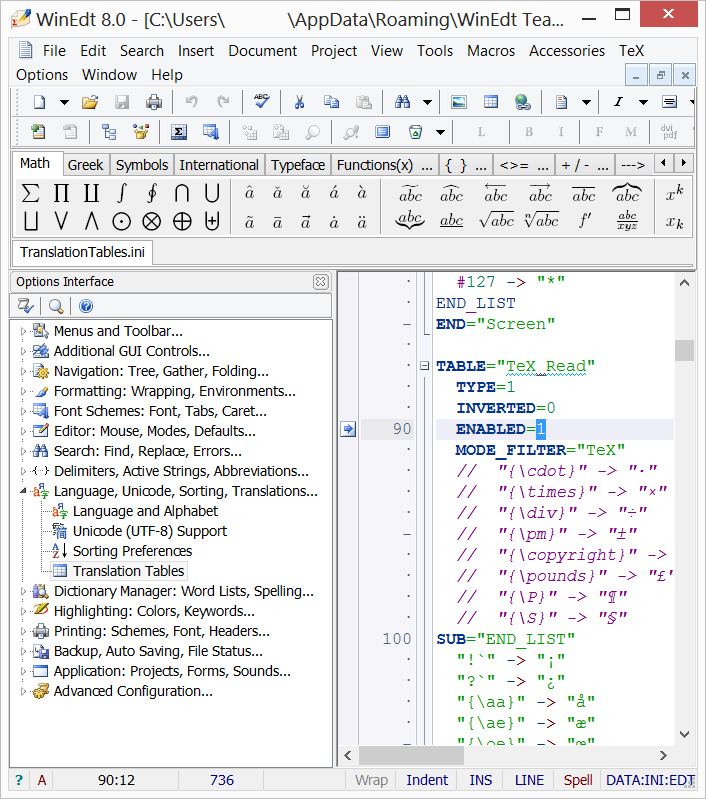706x799 pixels.
Task: Insert the big cap intersection symbol
Action: (x=182, y=194)
